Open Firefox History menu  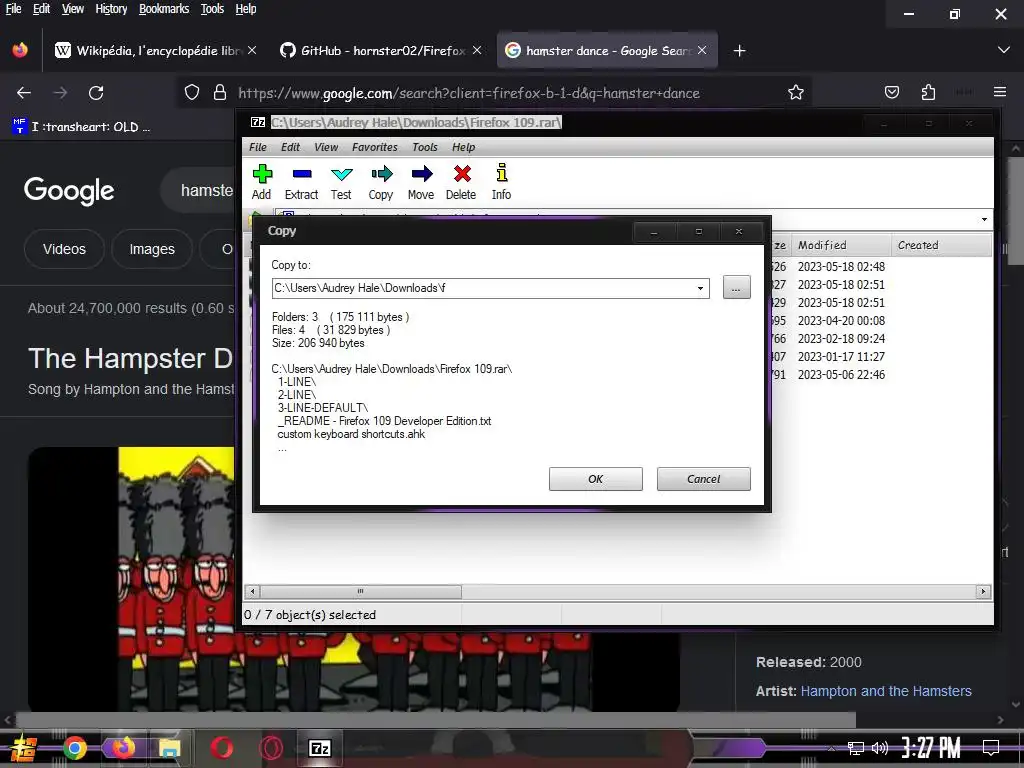click(x=111, y=8)
